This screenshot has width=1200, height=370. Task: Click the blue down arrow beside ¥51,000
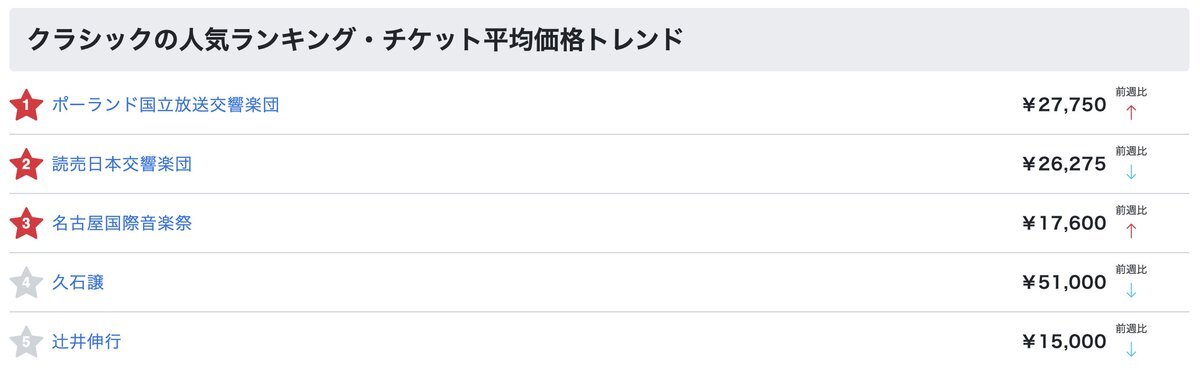coord(1131,290)
